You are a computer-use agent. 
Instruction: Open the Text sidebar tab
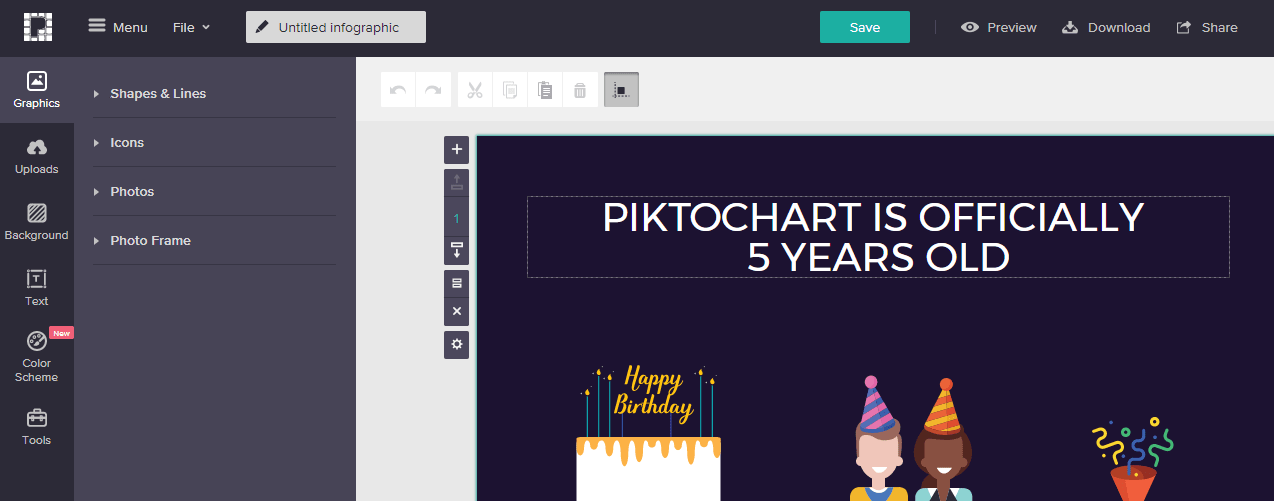coord(37,287)
